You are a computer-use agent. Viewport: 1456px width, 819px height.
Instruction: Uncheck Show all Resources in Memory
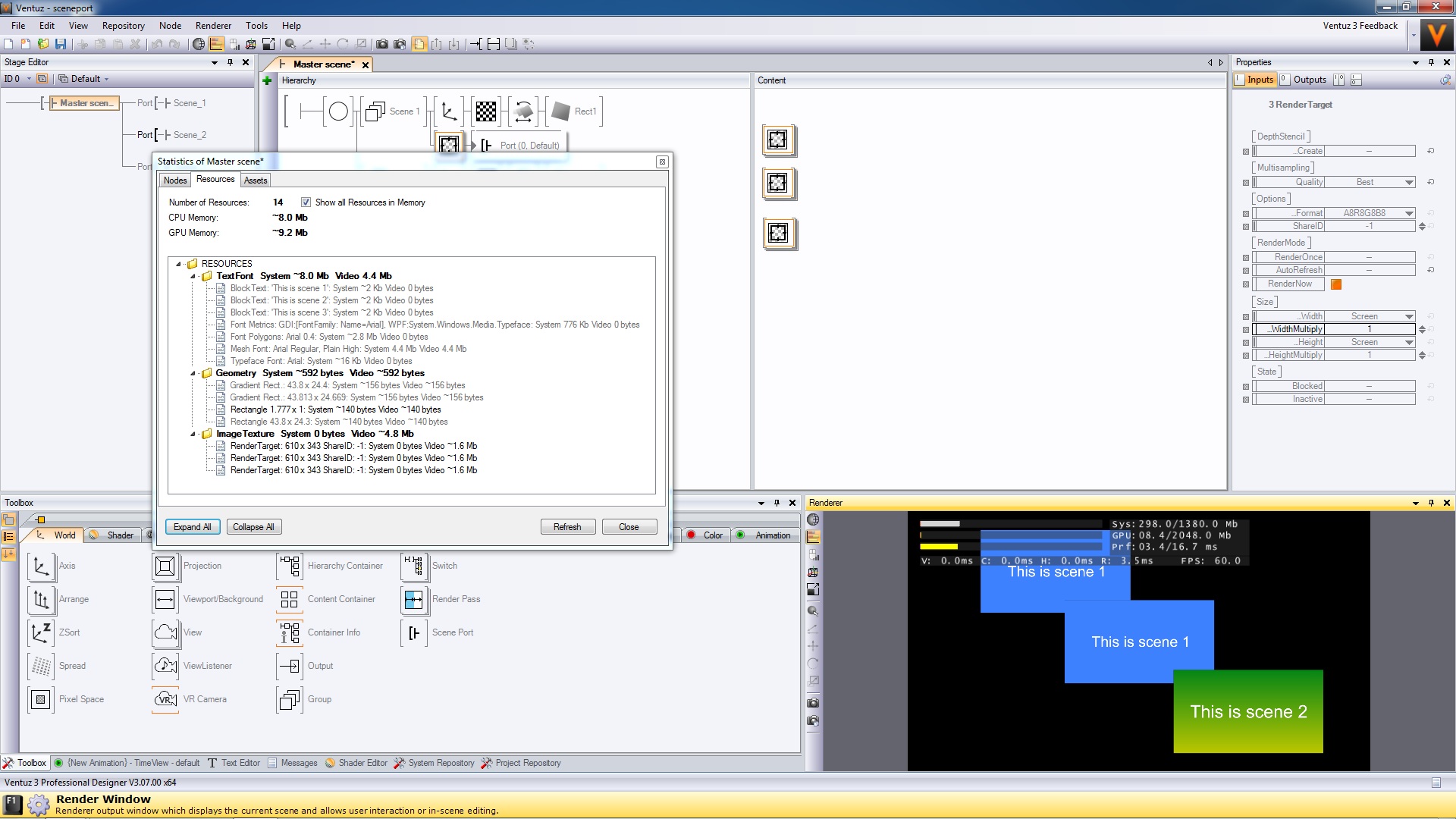(x=306, y=202)
